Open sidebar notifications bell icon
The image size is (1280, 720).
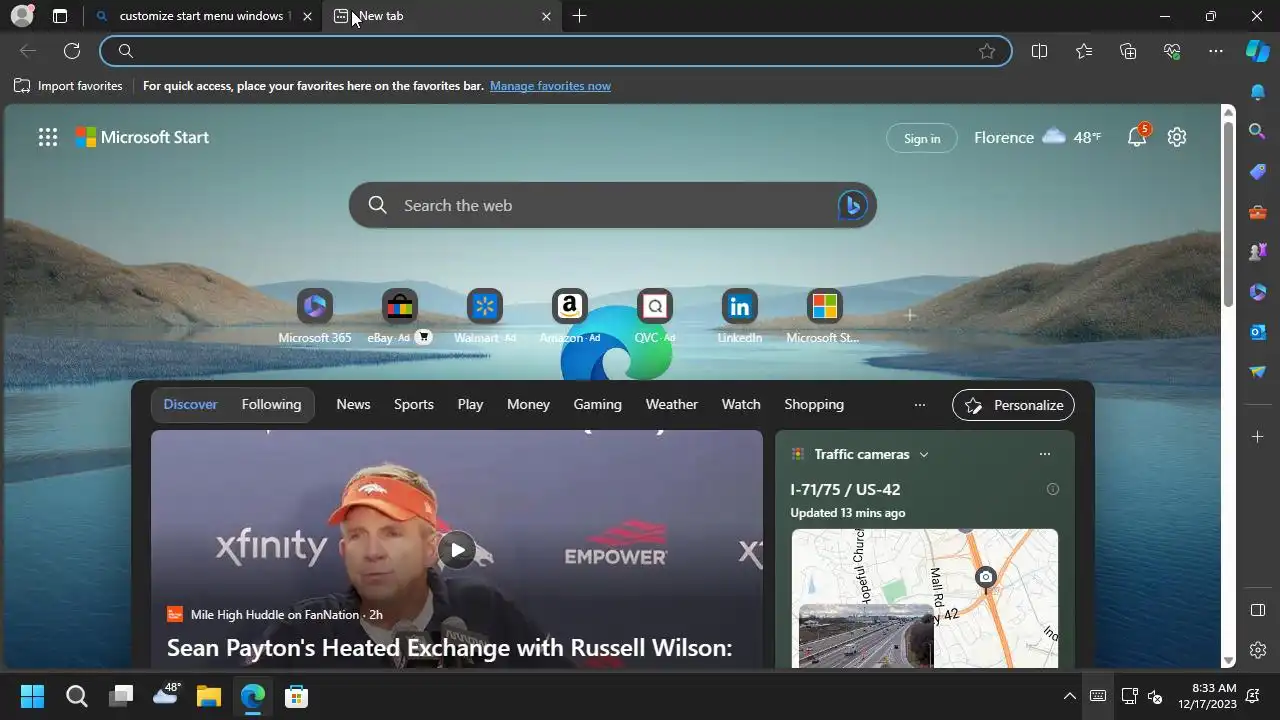coord(1258,92)
